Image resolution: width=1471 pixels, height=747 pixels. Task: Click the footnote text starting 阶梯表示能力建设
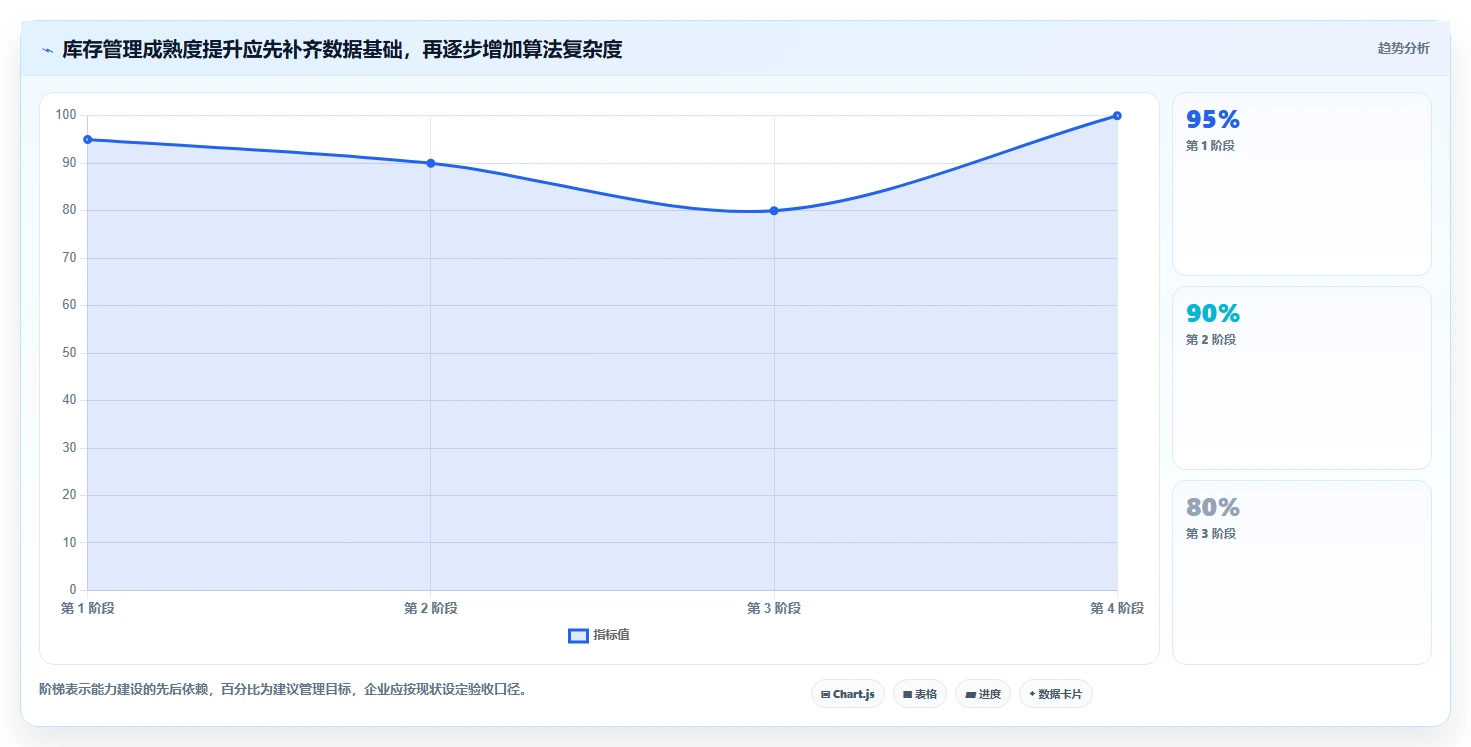[x=283, y=689]
